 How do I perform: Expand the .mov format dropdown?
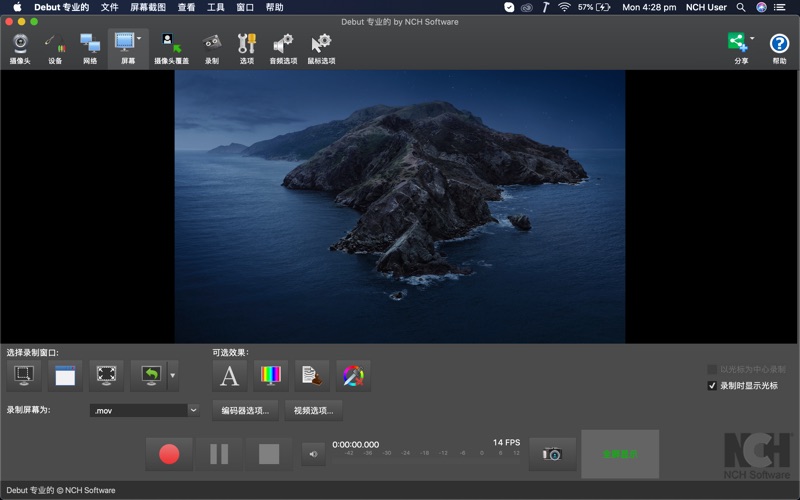click(193, 410)
